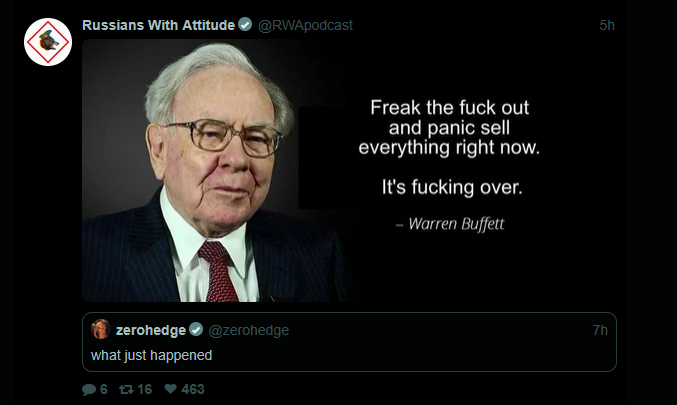Open the Russians With Attitude display name

coord(158,25)
